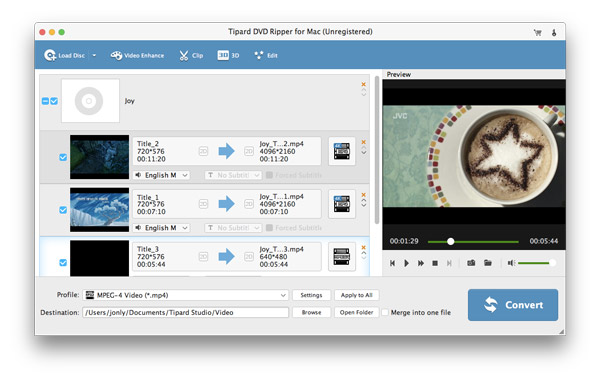The height and width of the screenshot is (382, 600).
Task: Click the Convert button
Action: pyautogui.click(x=513, y=305)
